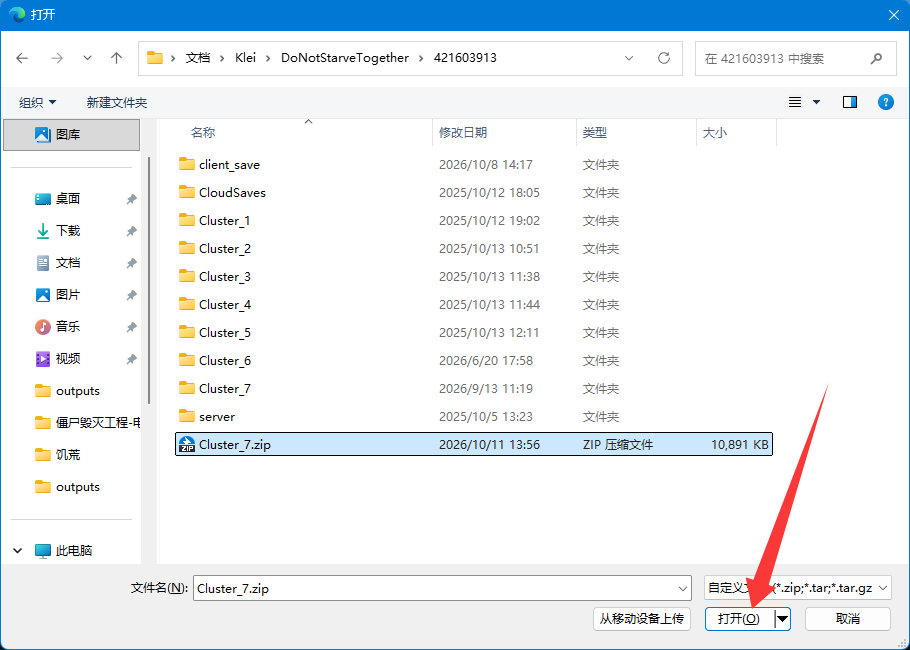Open Documents (文档) in the sidebar
910x650 pixels.
[68, 263]
